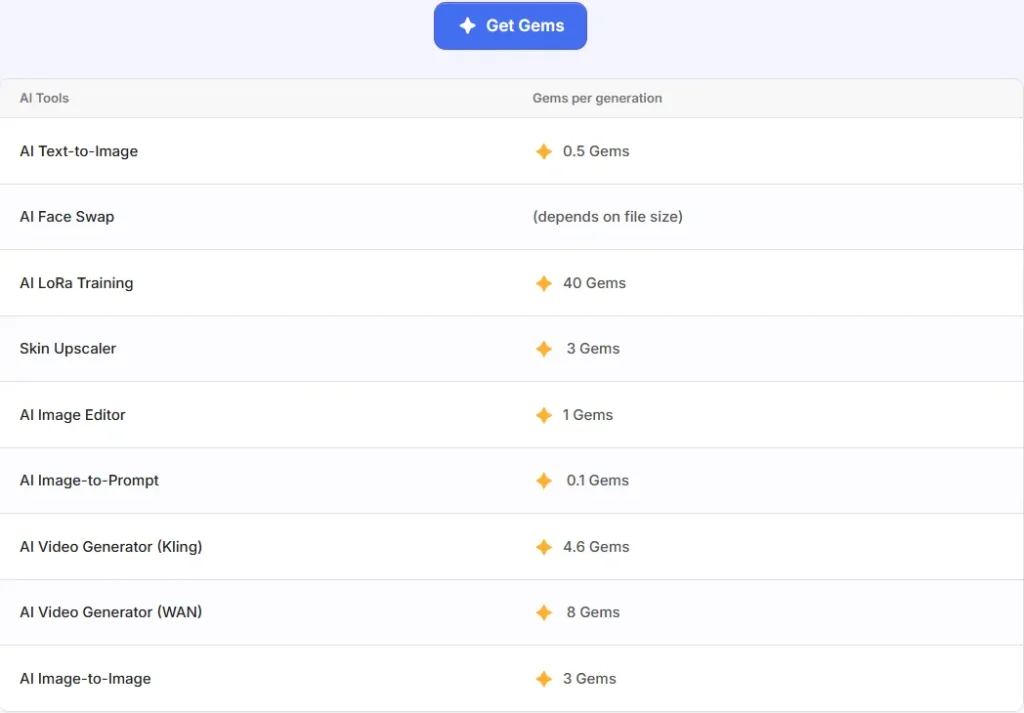Select AI Video Generator (WAN) label
Screen dimensions: 1024x713
pyautogui.click(x=111, y=612)
